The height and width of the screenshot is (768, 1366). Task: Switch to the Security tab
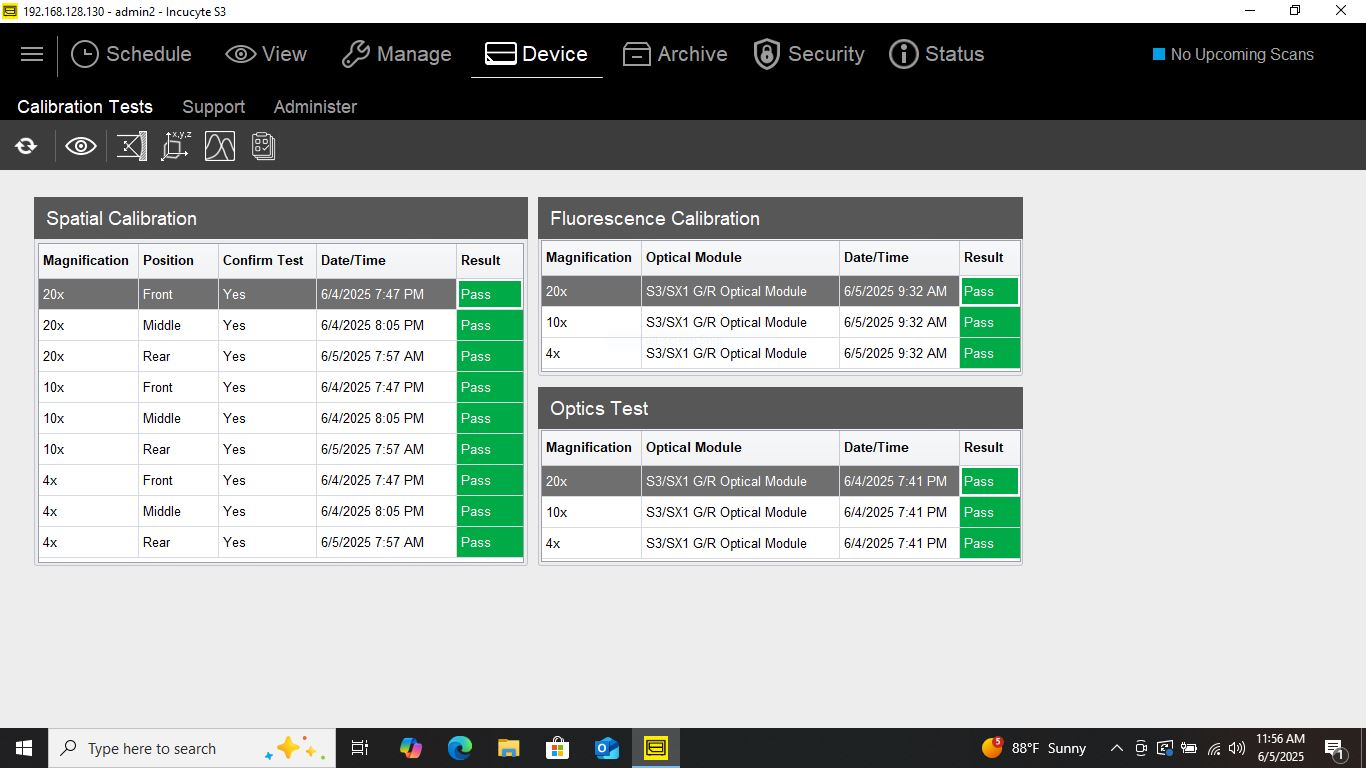click(x=809, y=54)
